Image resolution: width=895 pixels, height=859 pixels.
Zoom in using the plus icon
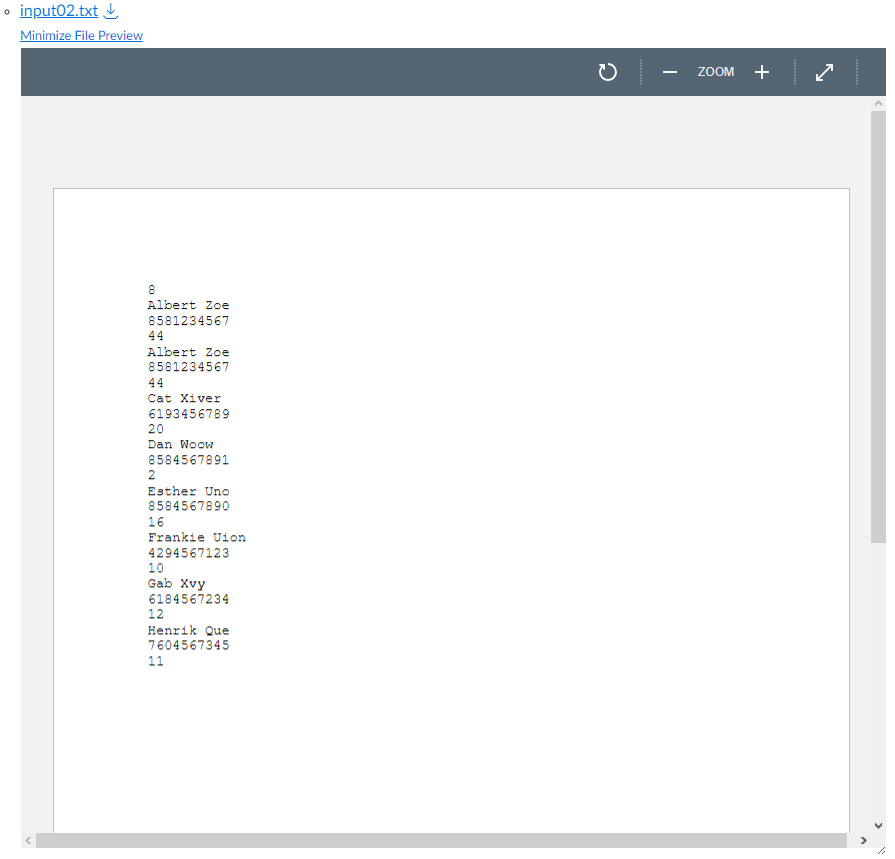762,71
